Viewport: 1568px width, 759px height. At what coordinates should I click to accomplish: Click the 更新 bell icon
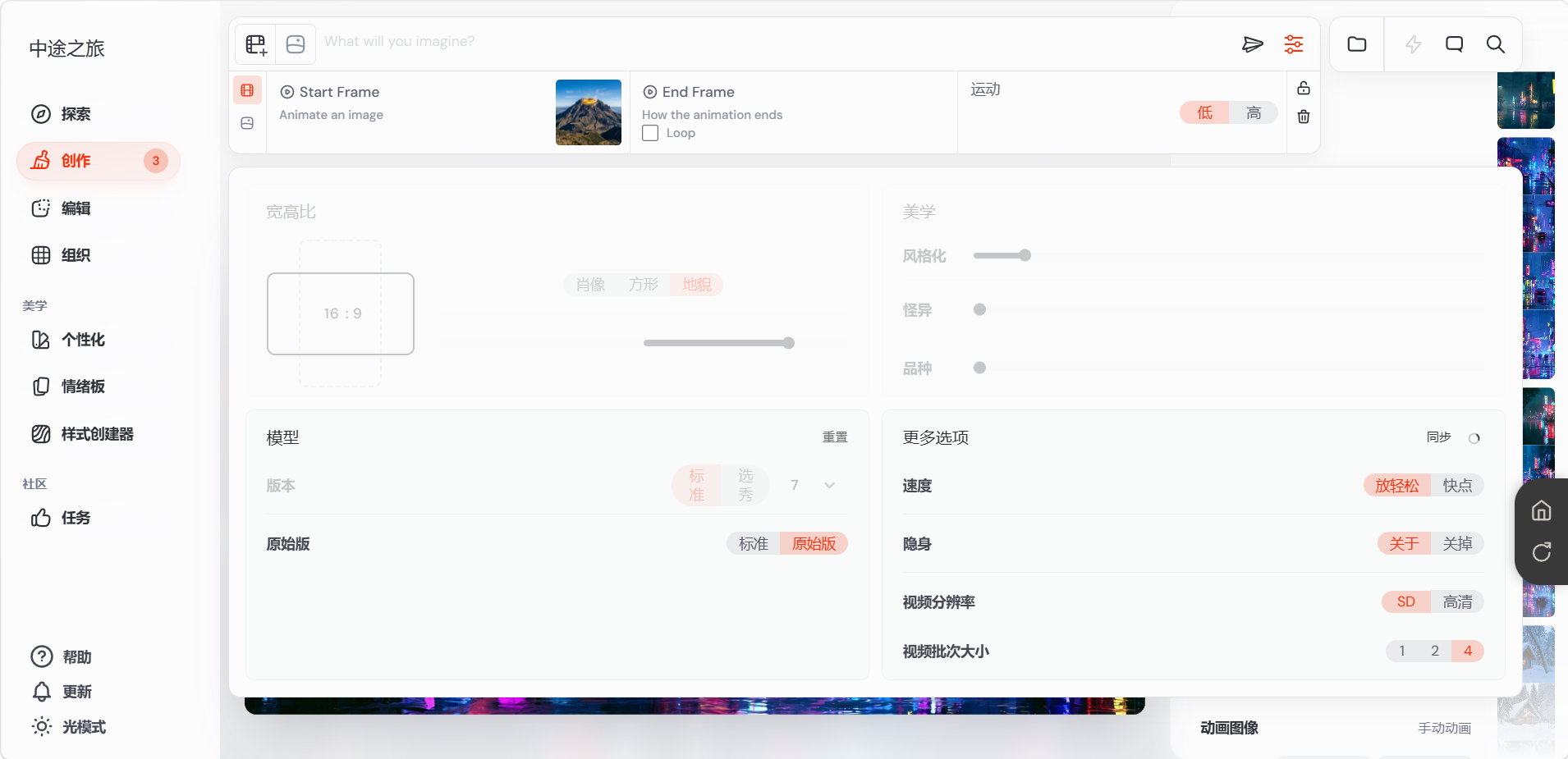(42, 692)
